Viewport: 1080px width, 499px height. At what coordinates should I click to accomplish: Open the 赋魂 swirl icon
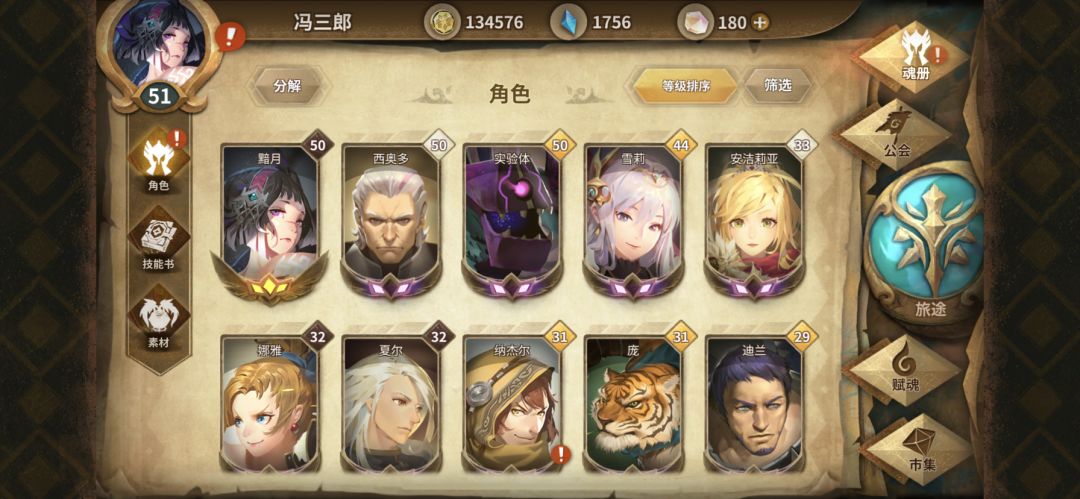pyautogui.click(x=904, y=372)
